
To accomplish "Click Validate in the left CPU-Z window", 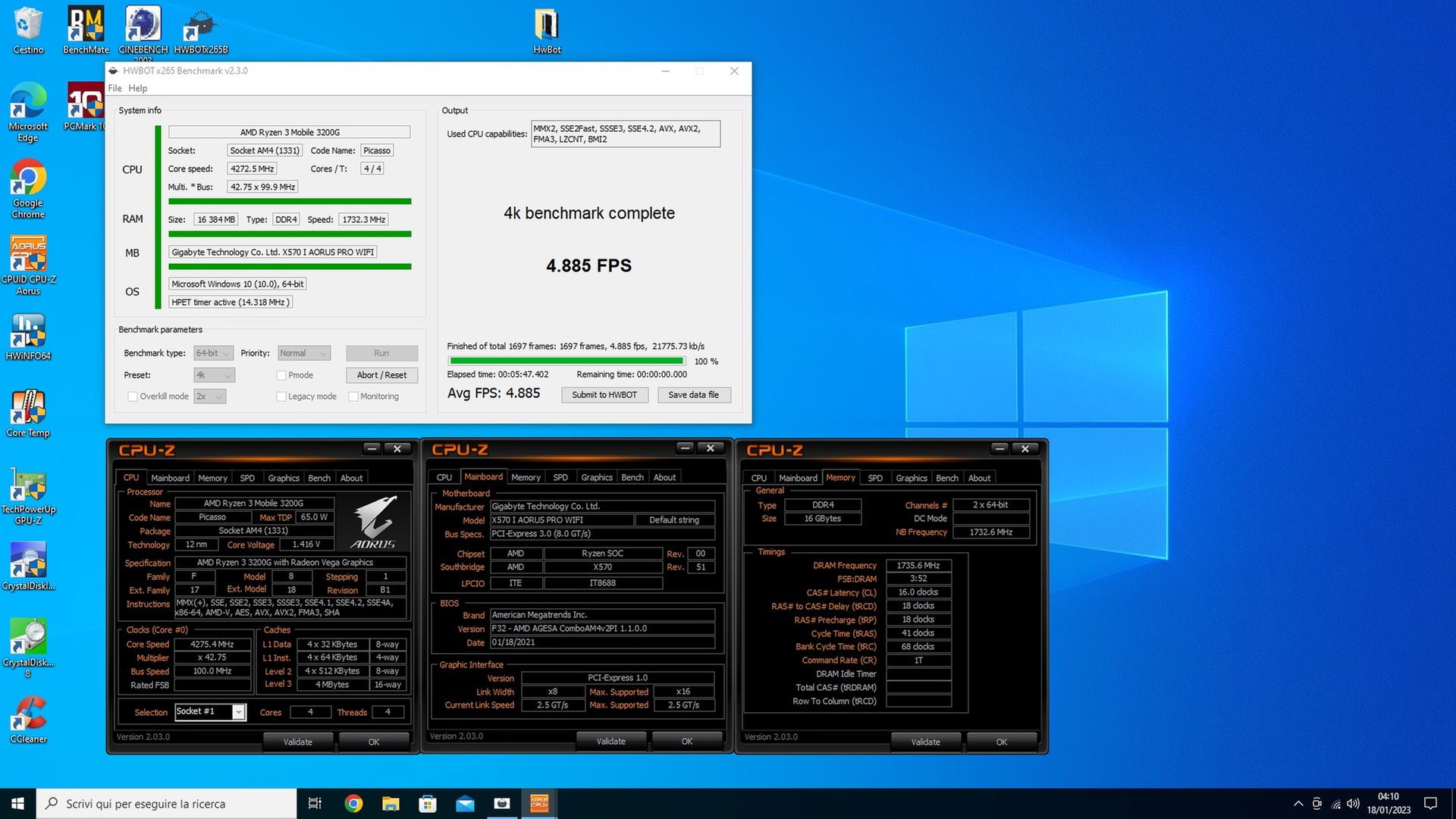I will coord(298,742).
